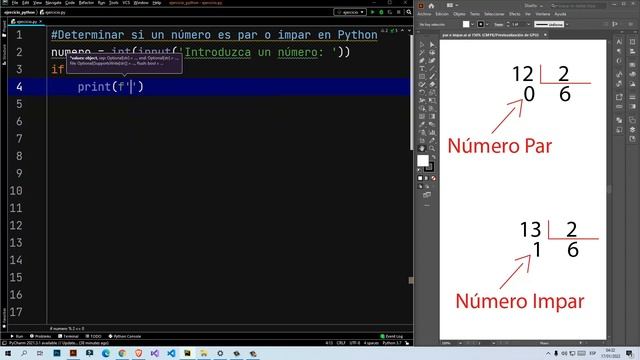The width and height of the screenshot is (640, 360).
Task: Open Illustrator Efecto menu
Action: 514,14
